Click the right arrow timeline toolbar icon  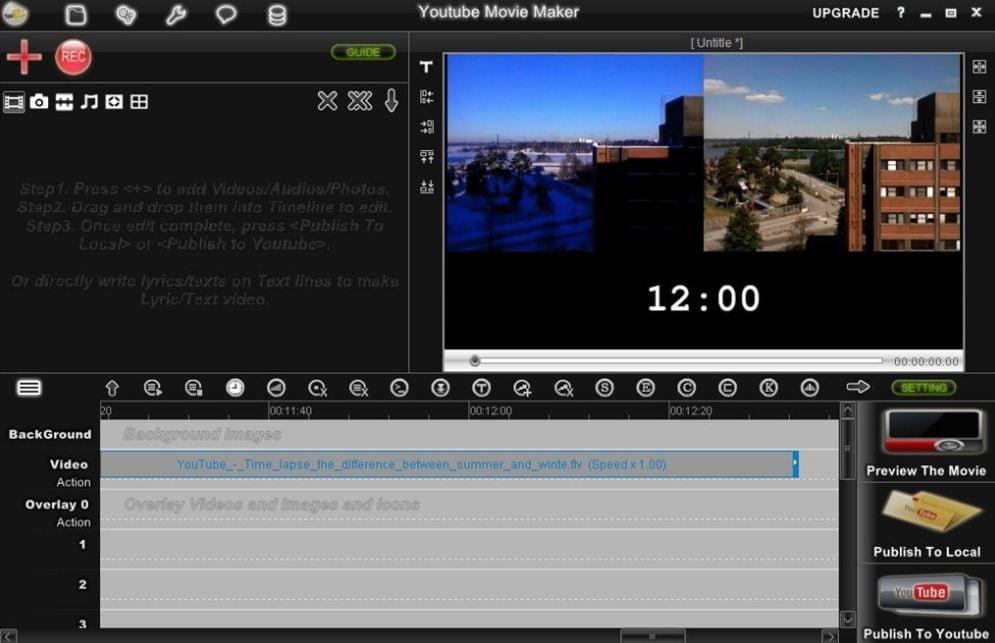coord(858,387)
